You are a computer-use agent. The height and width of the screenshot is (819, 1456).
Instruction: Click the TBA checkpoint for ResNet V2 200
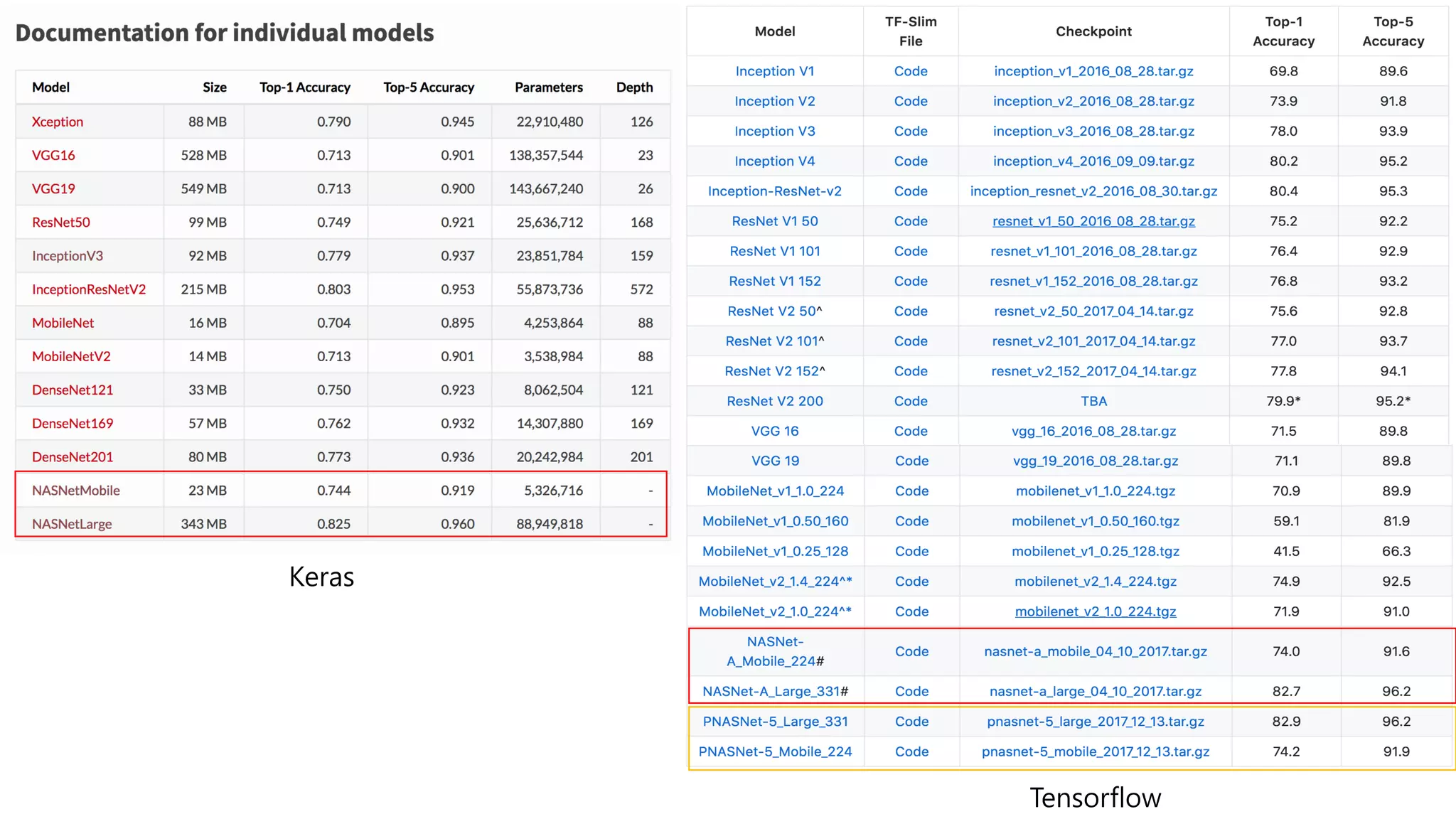tap(1093, 401)
